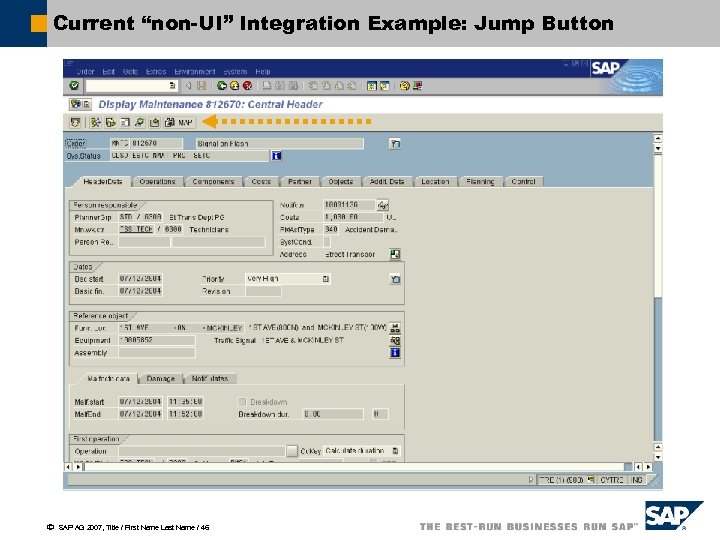
Task: Click the Previous page icon
Action: point(326,85)
